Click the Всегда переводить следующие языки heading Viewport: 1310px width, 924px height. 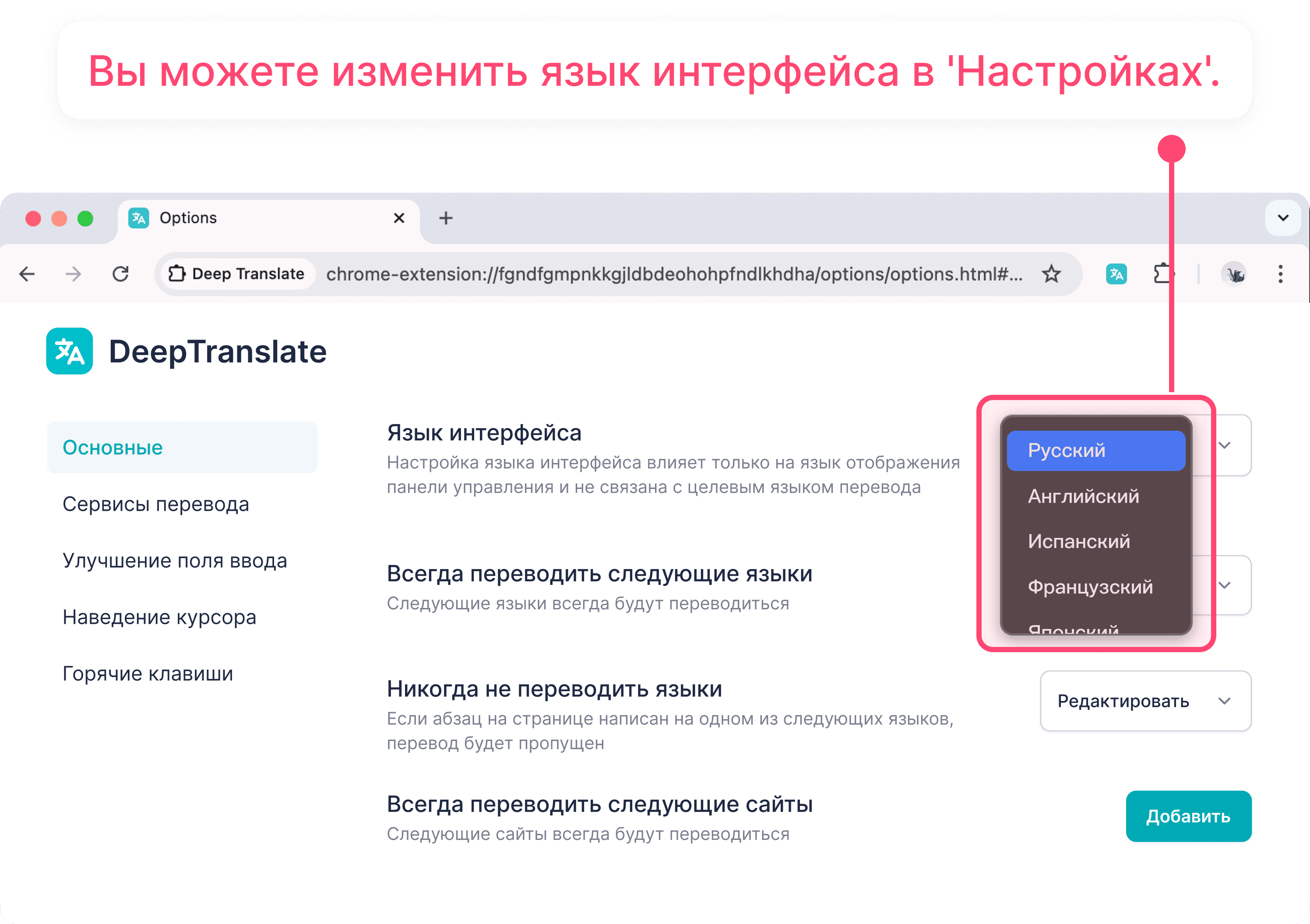click(600, 574)
